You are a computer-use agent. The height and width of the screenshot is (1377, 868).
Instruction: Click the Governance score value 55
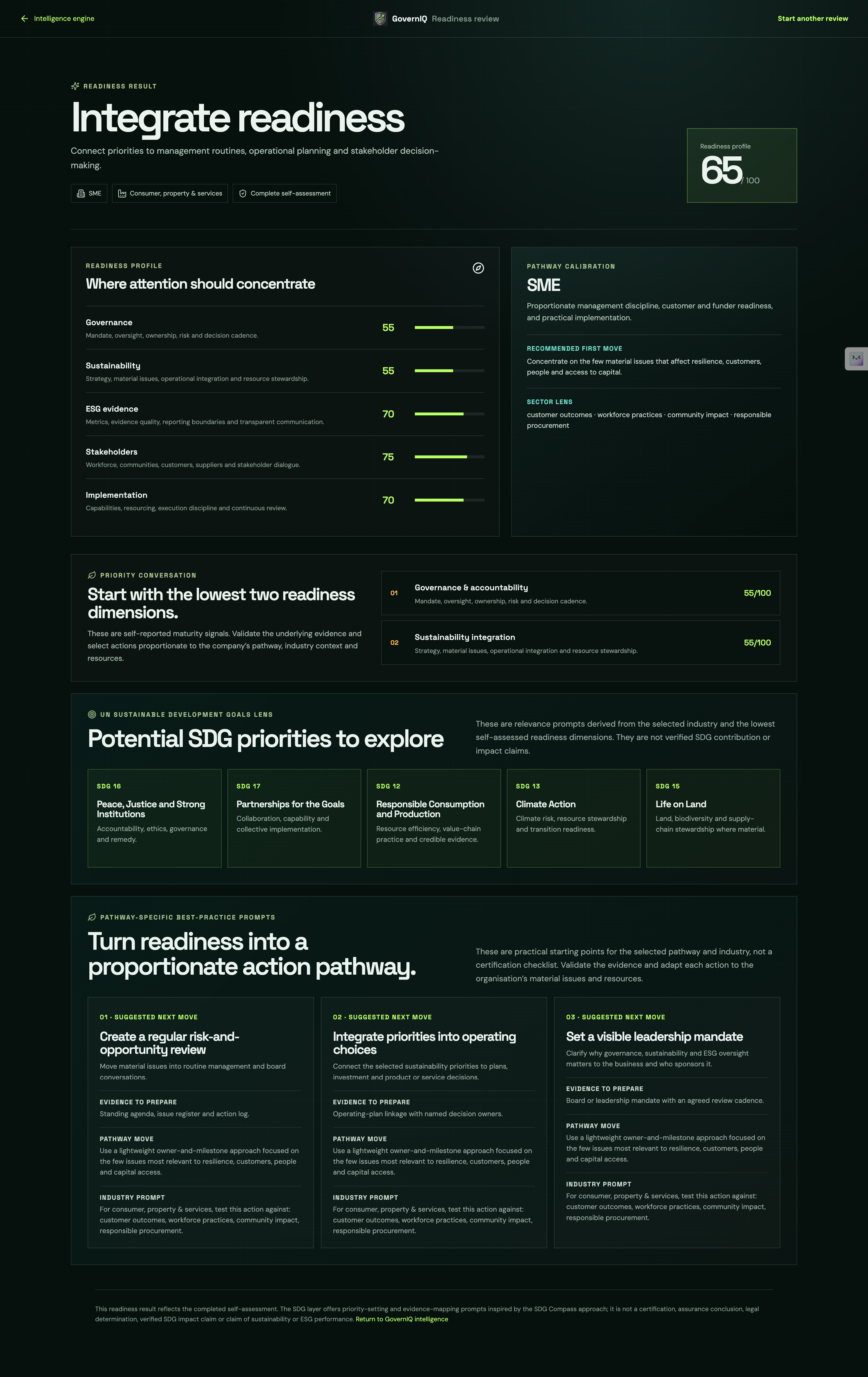coord(388,328)
